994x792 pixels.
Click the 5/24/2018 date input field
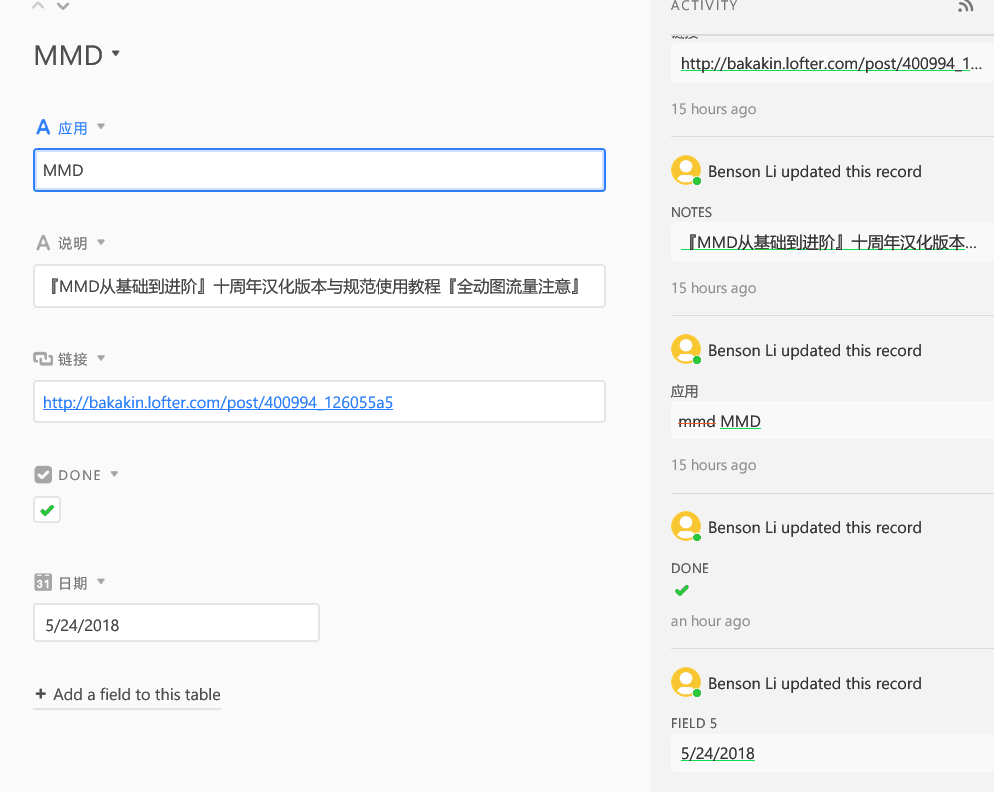coord(176,623)
